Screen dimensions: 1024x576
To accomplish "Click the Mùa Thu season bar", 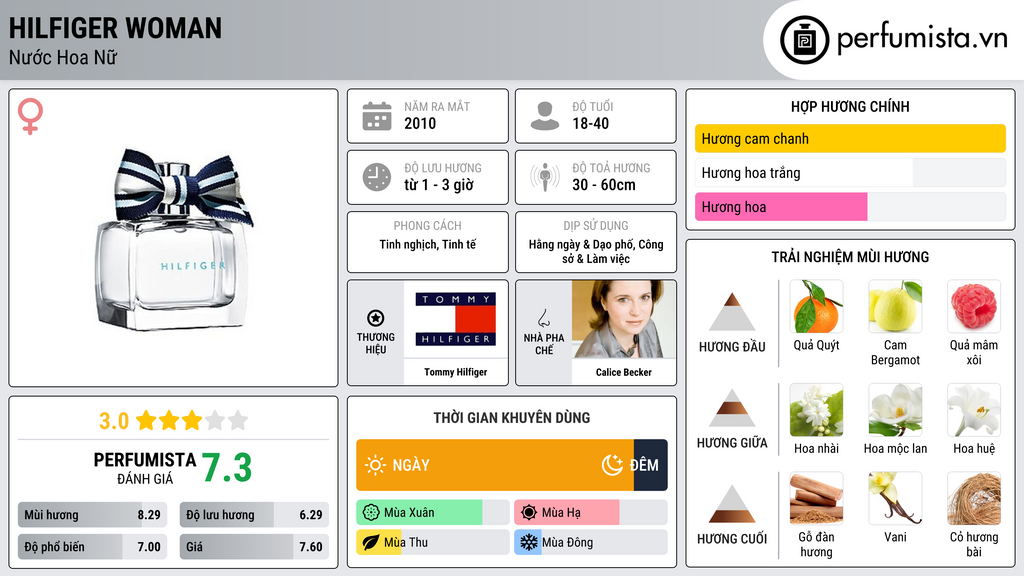I will (x=432, y=542).
